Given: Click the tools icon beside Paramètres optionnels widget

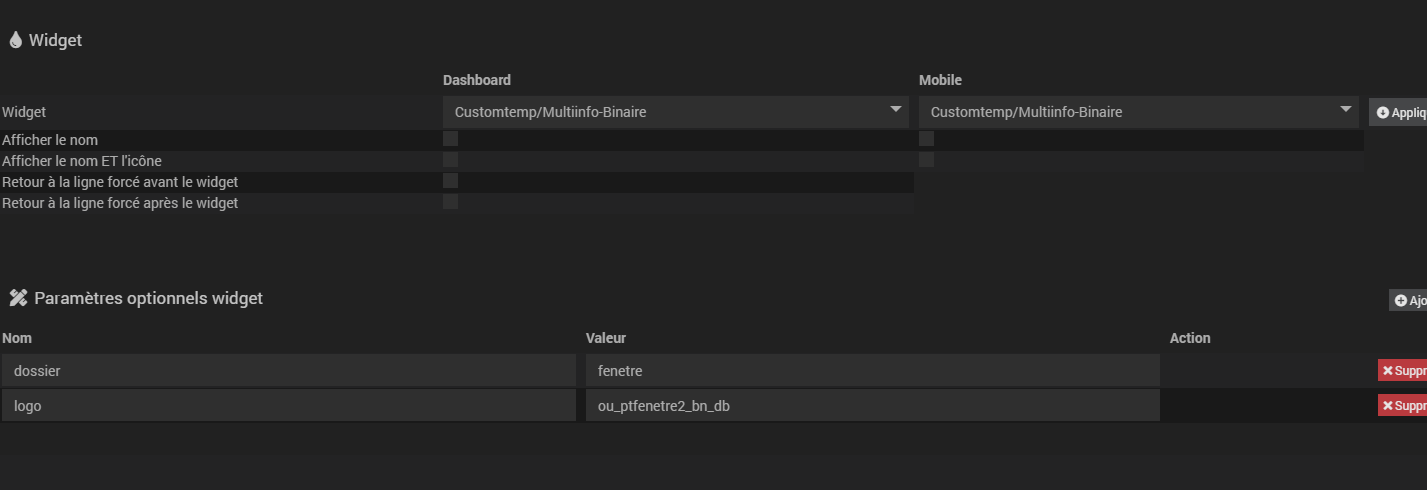Looking at the screenshot, I should click(x=18, y=298).
